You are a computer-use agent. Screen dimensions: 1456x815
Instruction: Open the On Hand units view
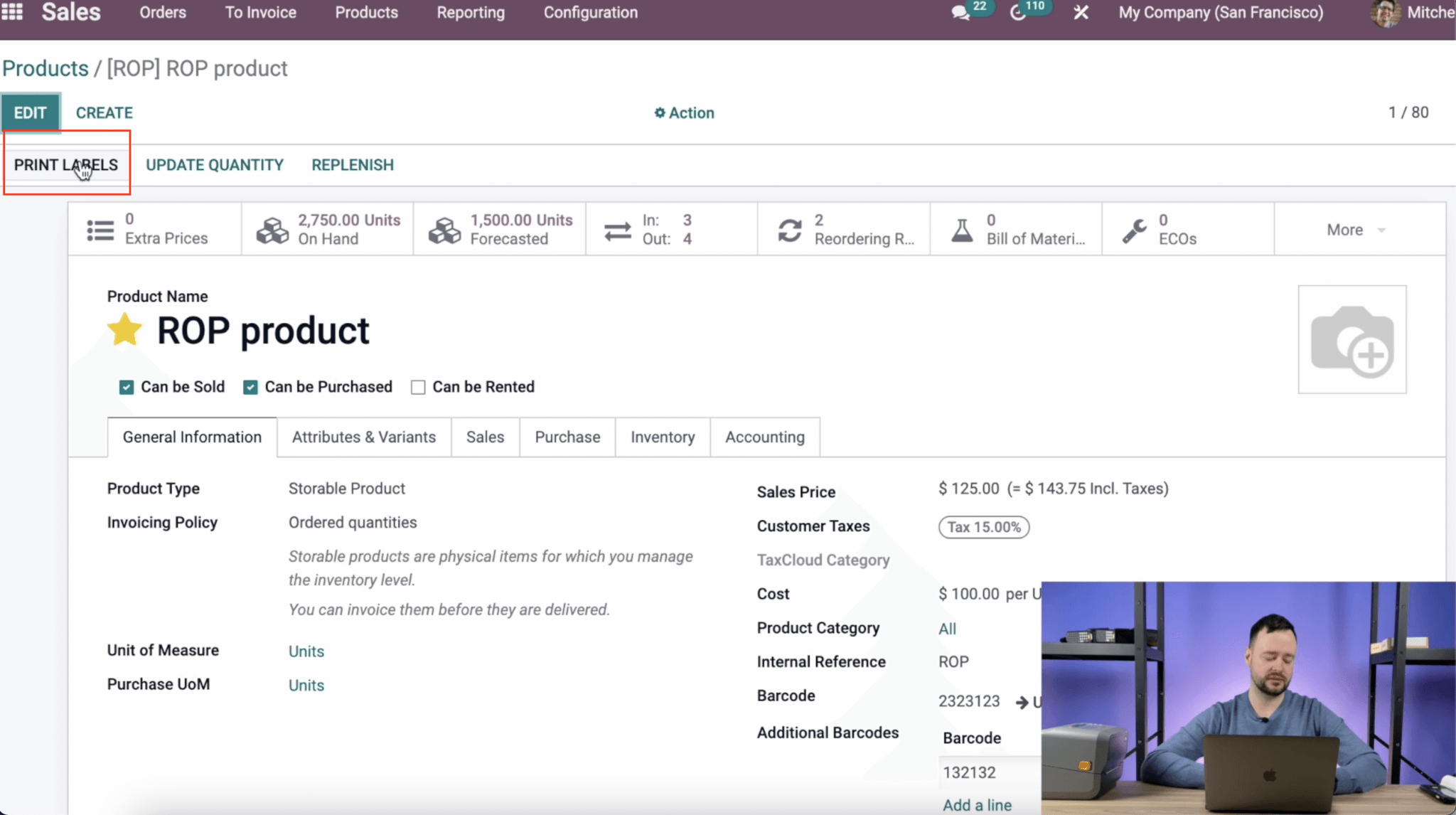[x=327, y=228]
